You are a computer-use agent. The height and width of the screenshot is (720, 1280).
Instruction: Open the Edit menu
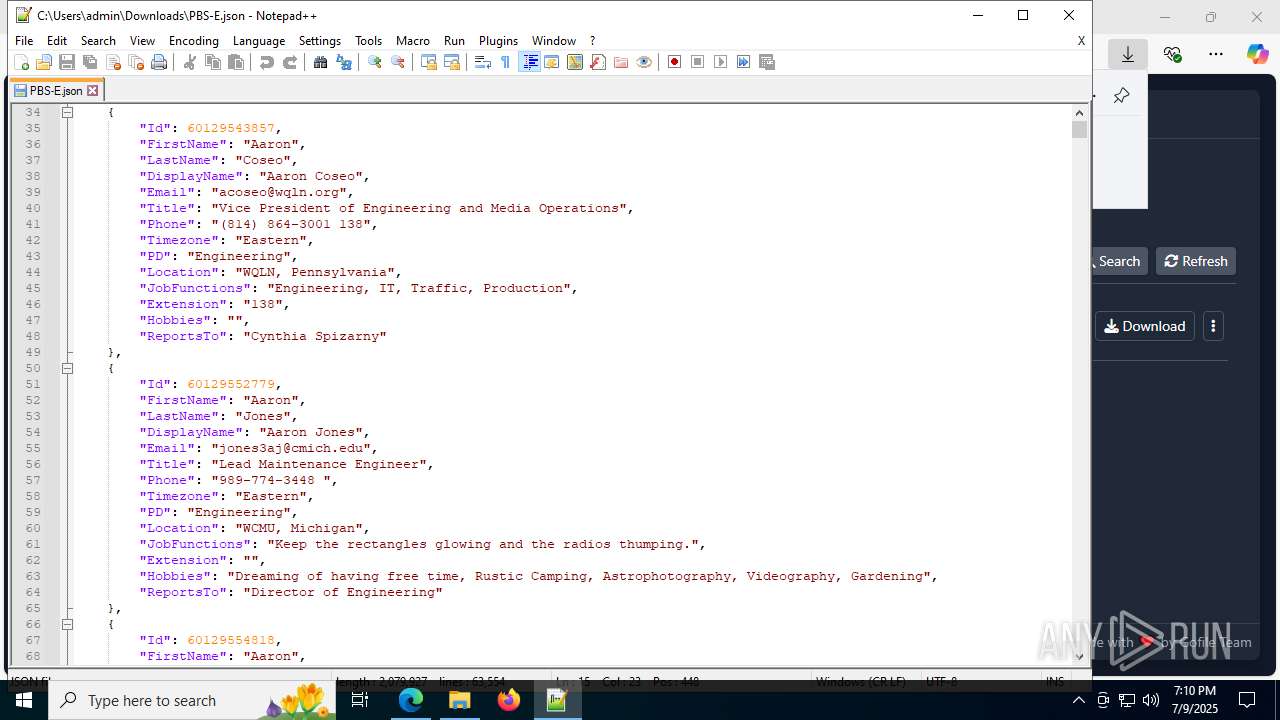[57, 41]
